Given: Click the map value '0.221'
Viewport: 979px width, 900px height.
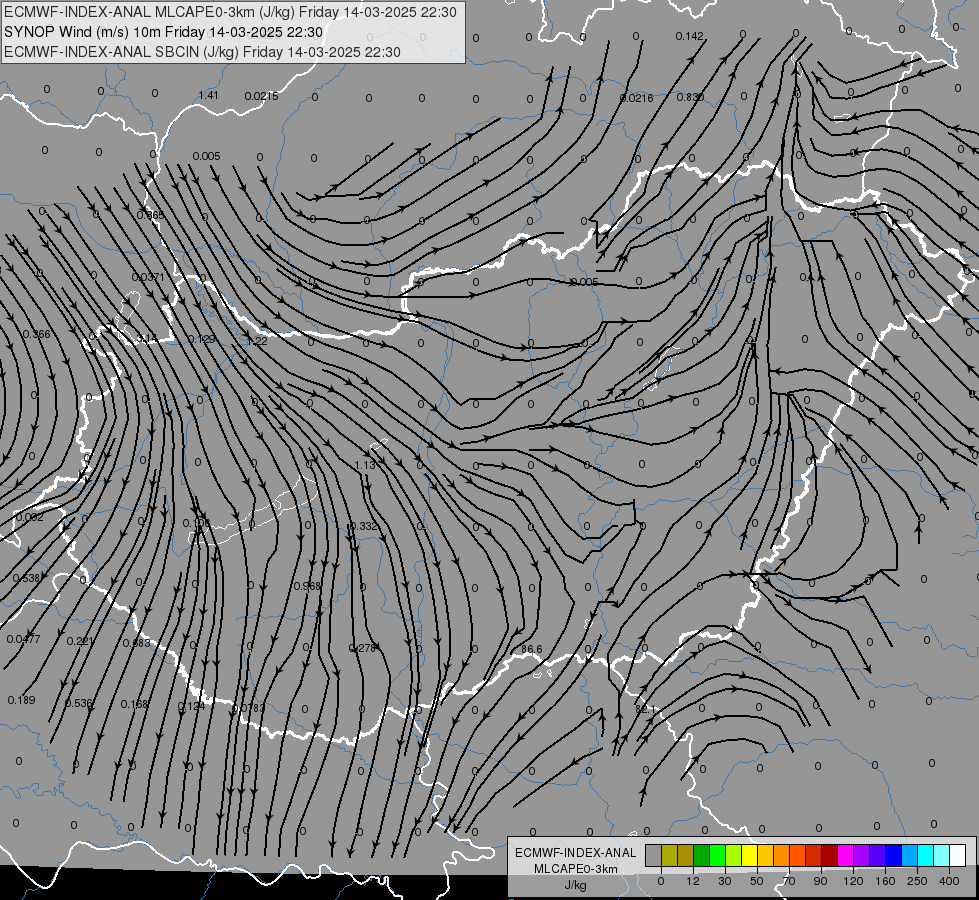Looking at the screenshot, I should (x=80, y=641).
